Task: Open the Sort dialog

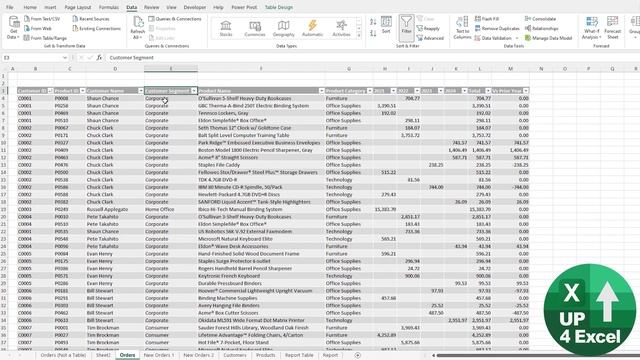Action: pyautogui.click(x=386, y=25)
